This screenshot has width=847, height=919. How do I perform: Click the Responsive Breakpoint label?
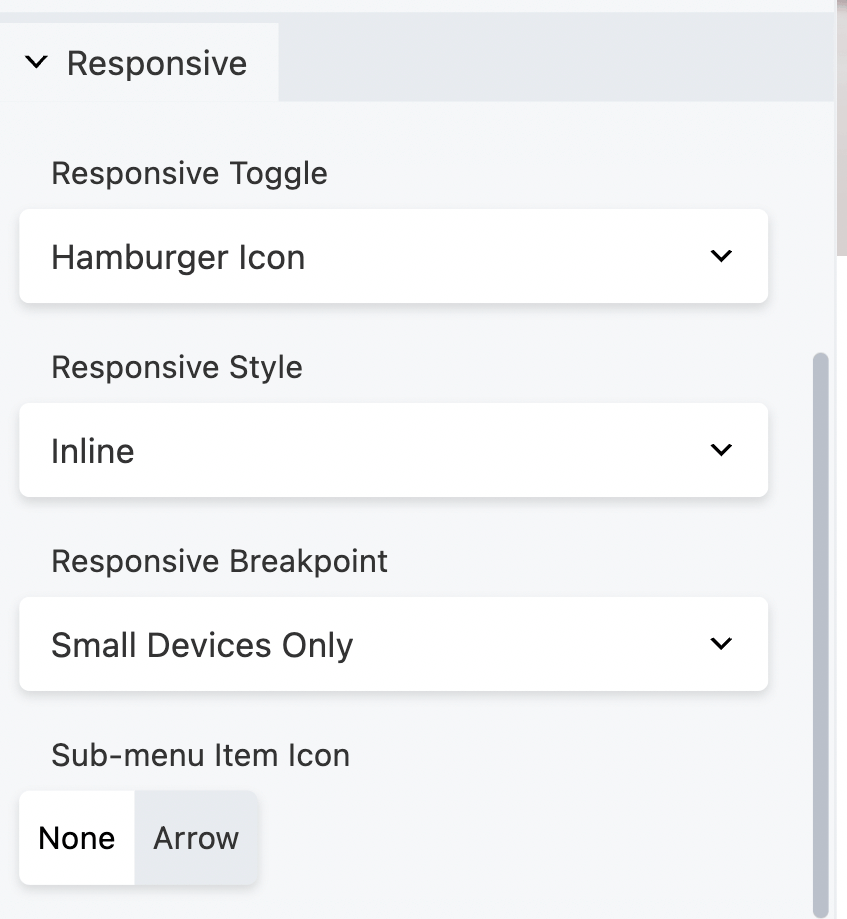219,561
